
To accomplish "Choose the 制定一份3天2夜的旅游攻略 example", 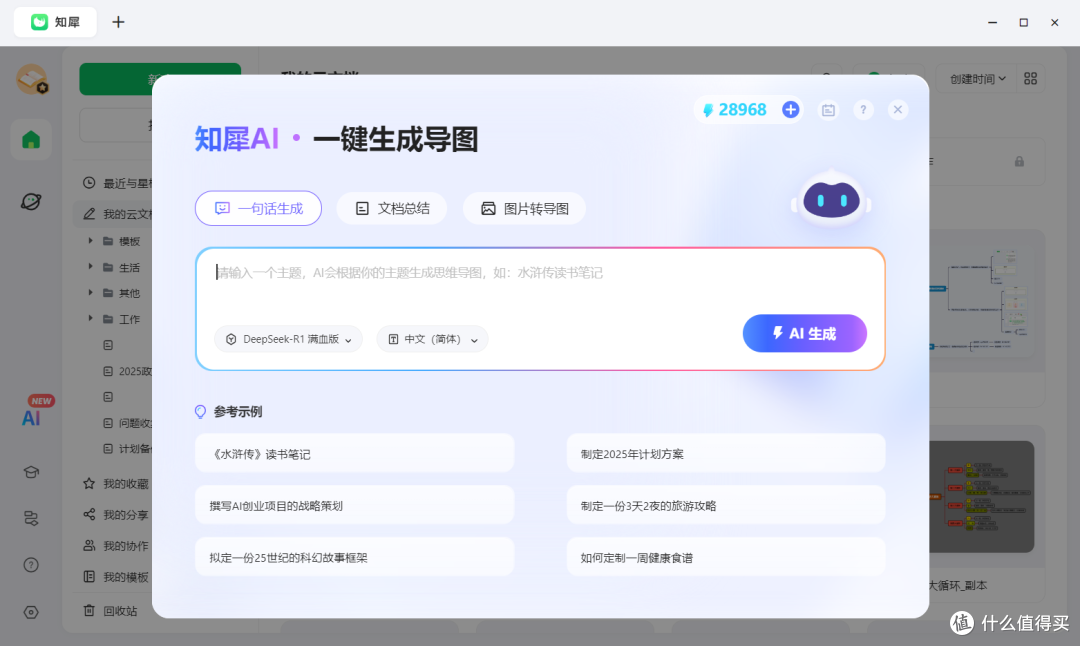I will coord(726,506).
